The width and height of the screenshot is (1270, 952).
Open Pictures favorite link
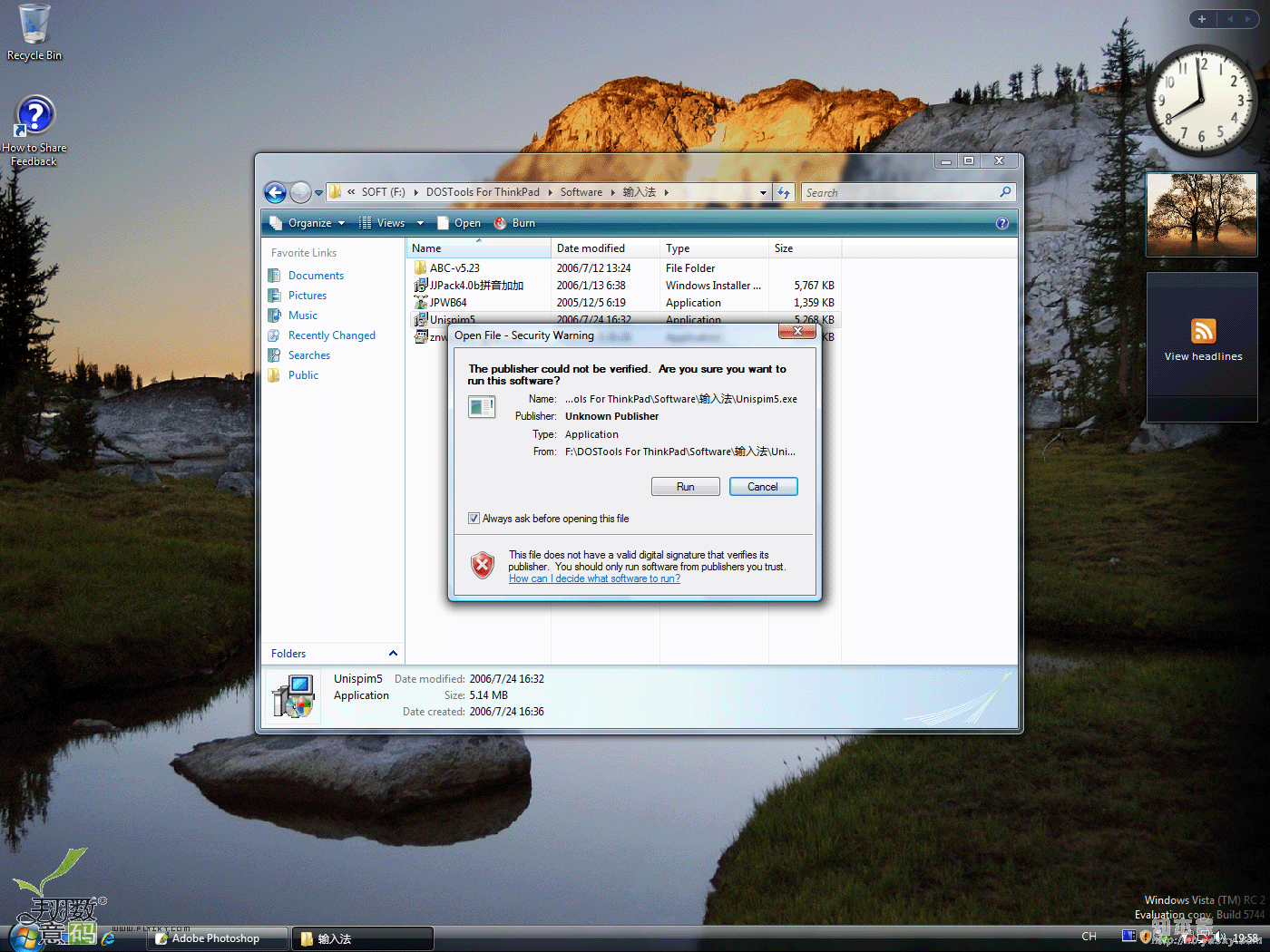coord(308,296)
